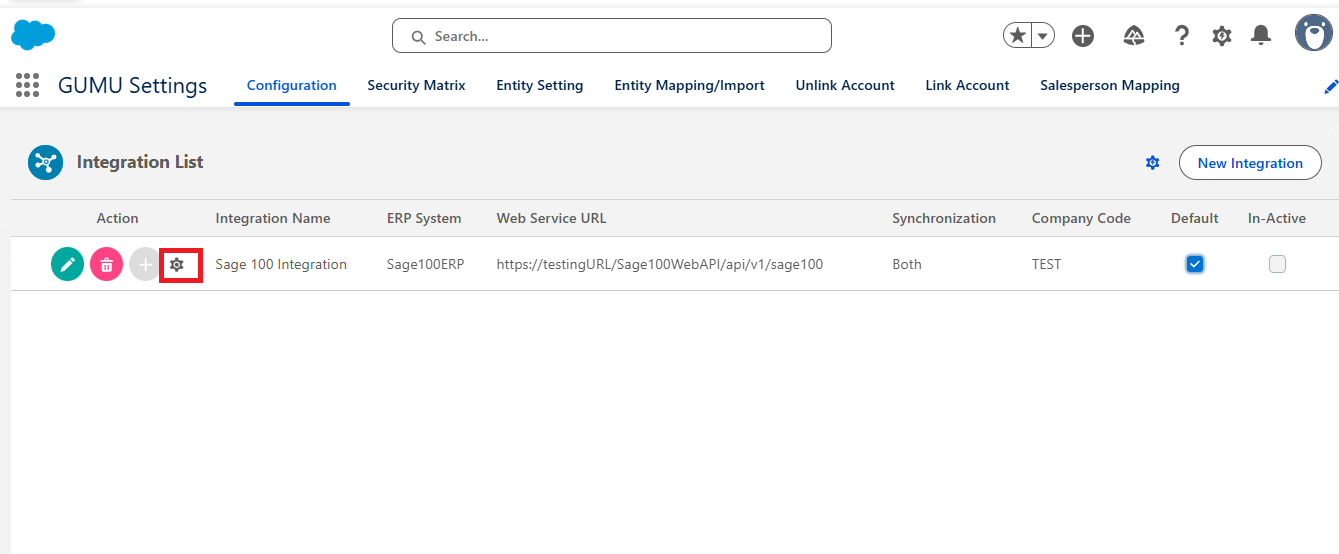
Task: Open the Entity Mapping/Import tab
Action: [689, 85]
